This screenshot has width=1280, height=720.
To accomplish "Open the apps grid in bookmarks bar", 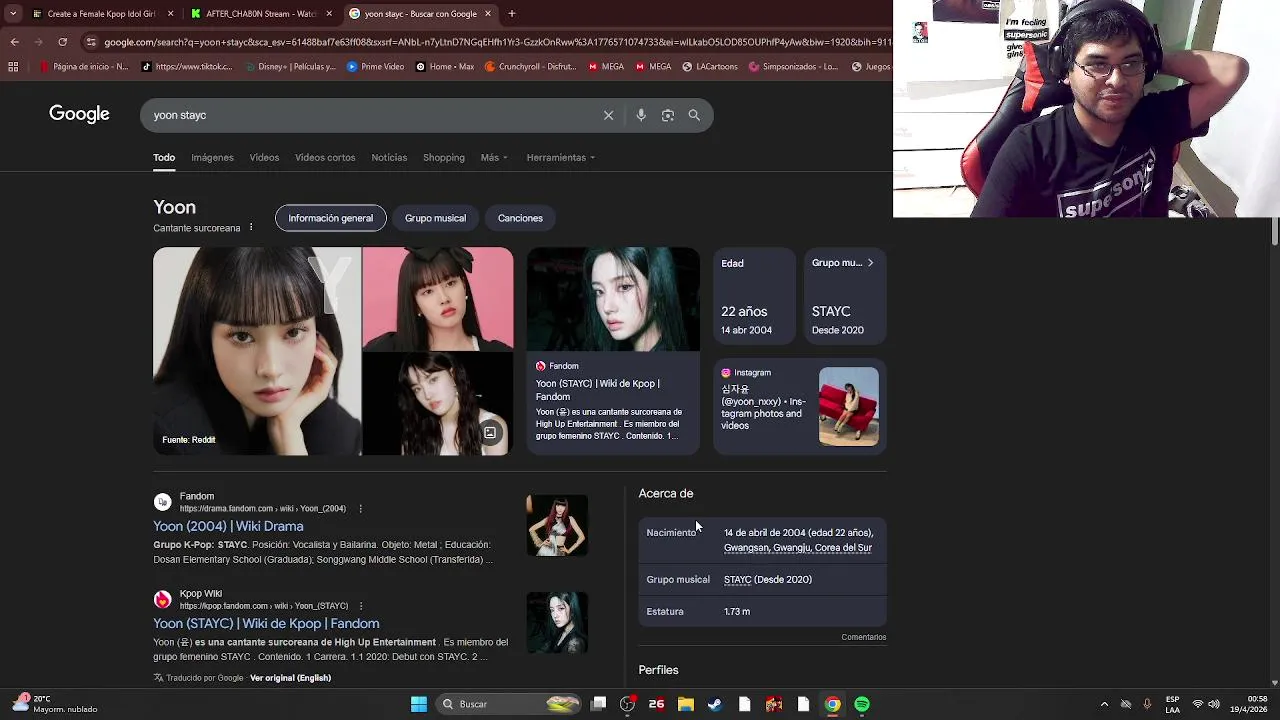I will click(x=13, y=67).
